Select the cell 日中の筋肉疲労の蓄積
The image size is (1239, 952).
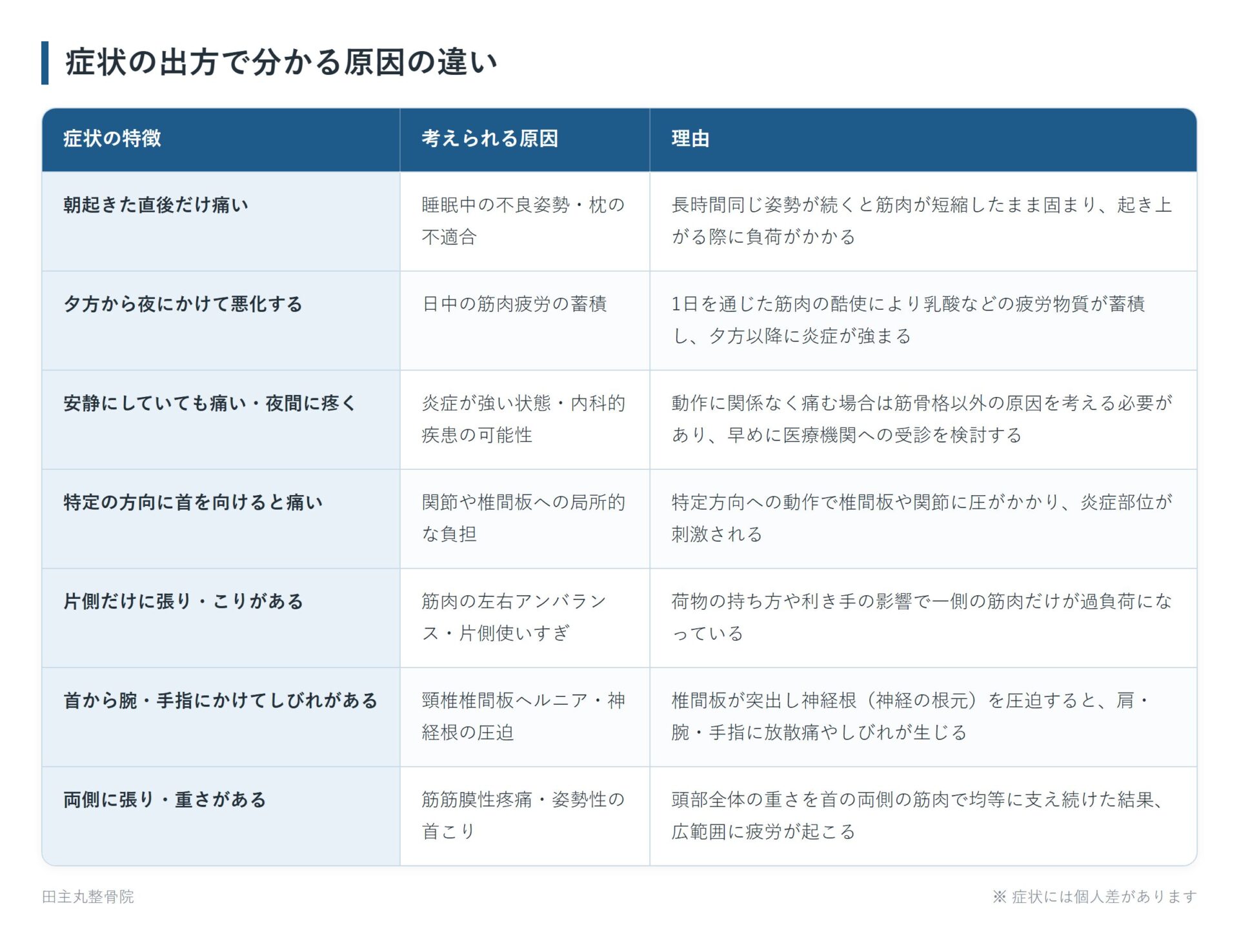[525, 321]
